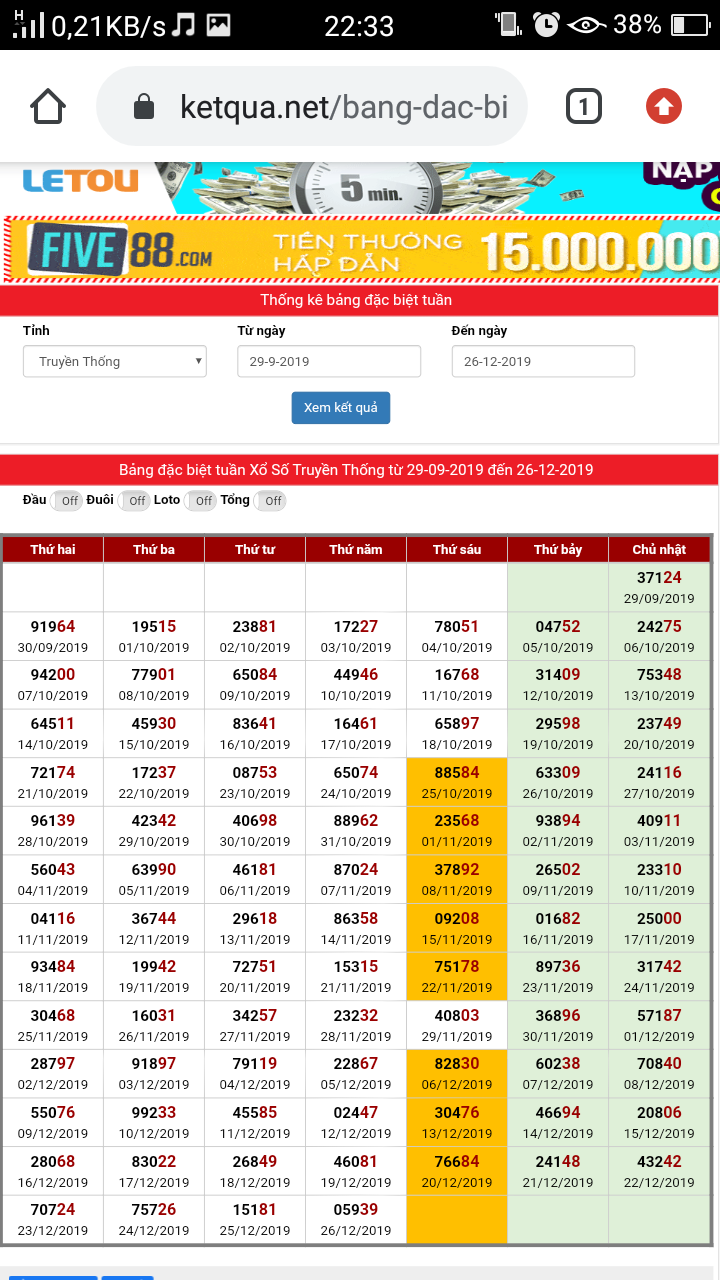Select the 40803 result for 29/11/2019
Screen dimensions: 720x1280
pyautogui.click(x=457, y=1025)
